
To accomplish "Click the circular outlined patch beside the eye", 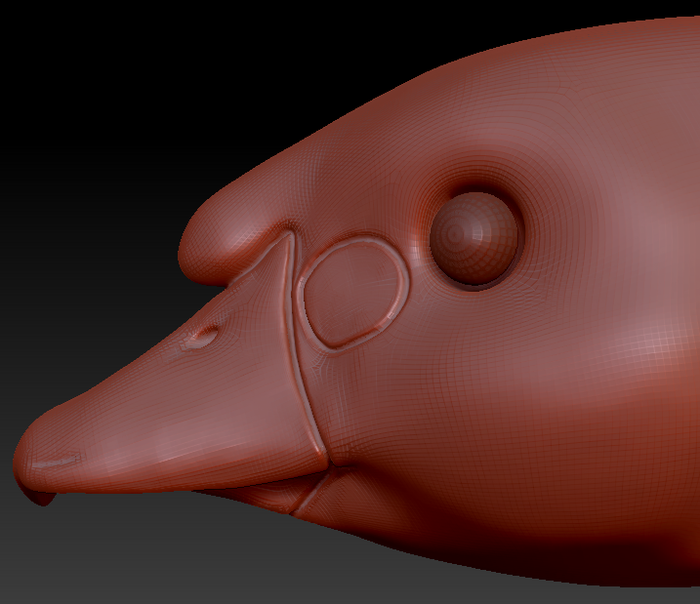I will [x=354, y=293].
